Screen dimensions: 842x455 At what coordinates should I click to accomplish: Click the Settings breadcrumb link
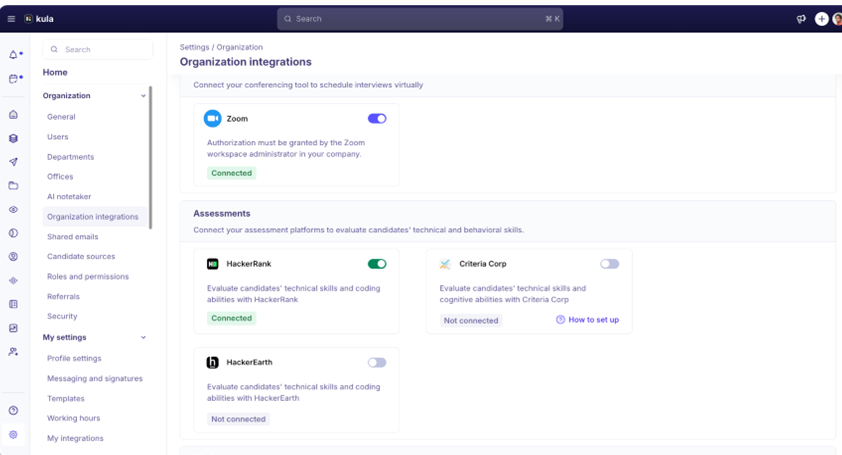tap(194, 47)
